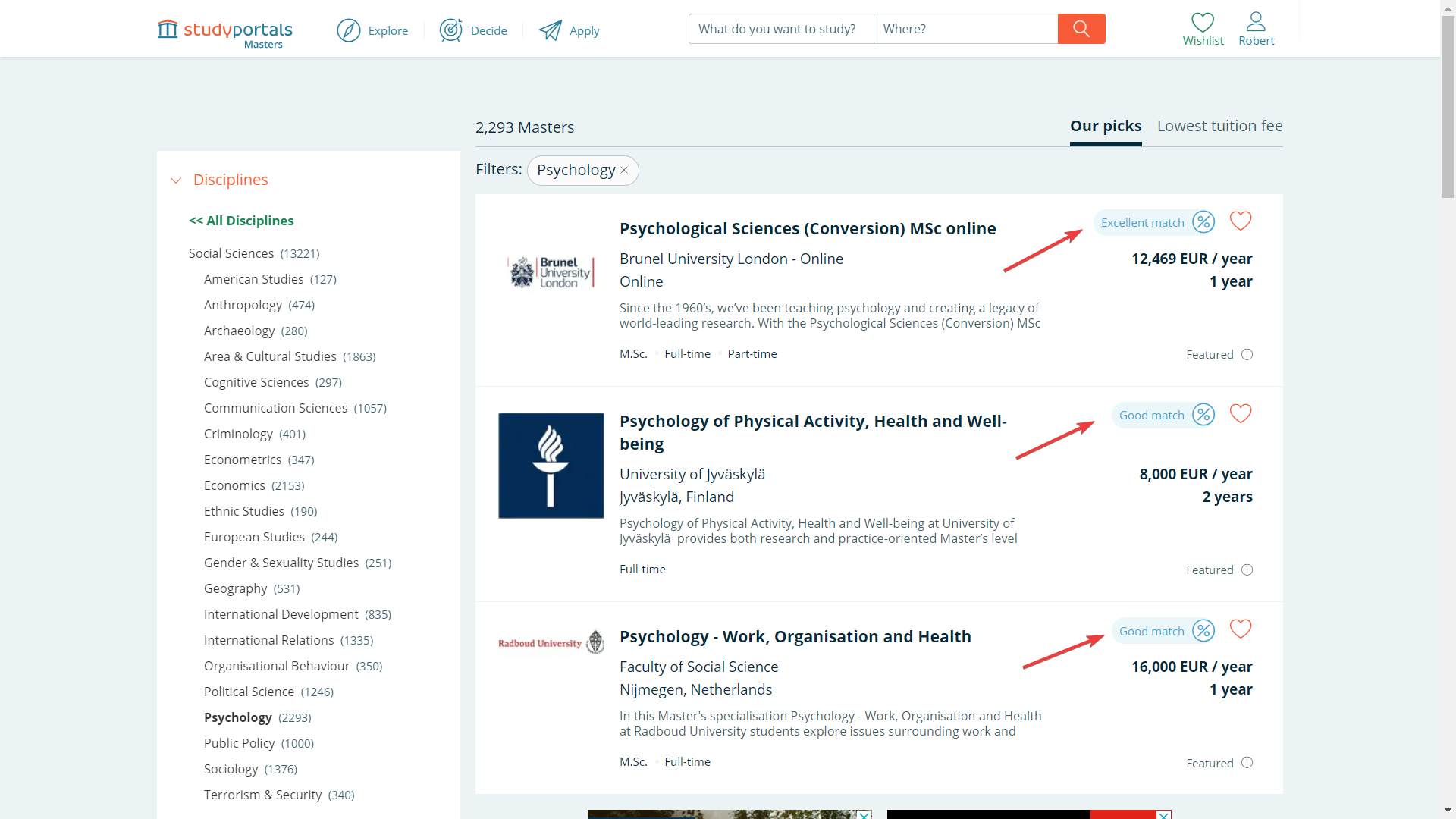Add Jyväskylä programme to wishlist heart

pyautogui.click(x=1241, y=413)
